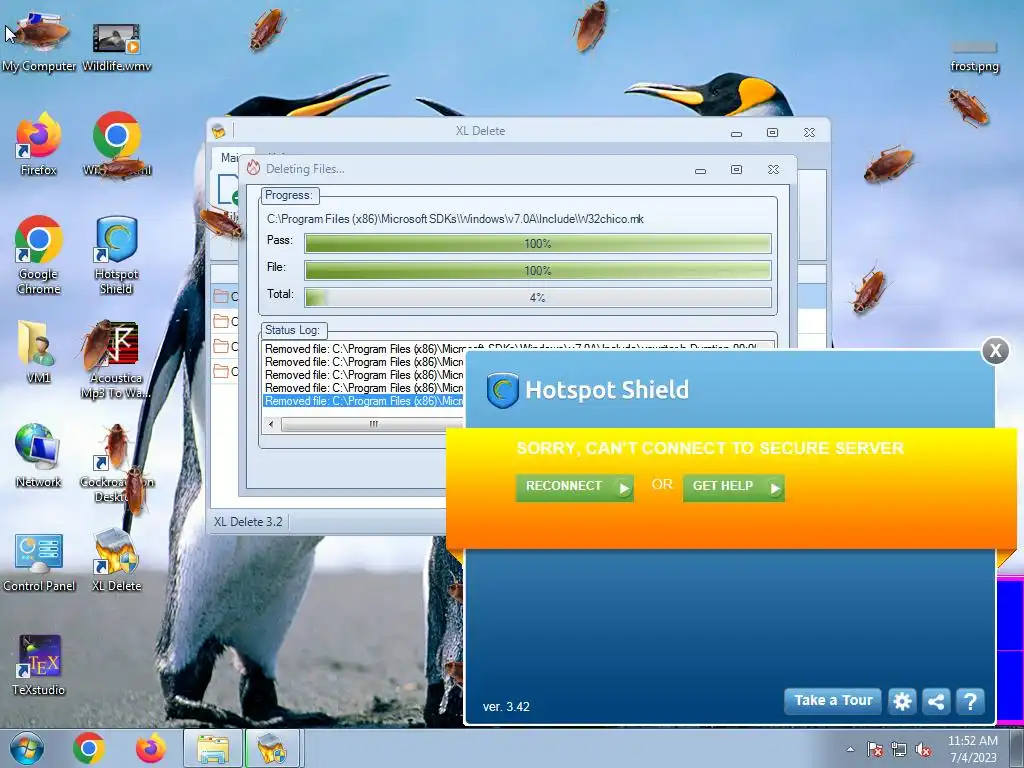Open Hotspot Shield desktop shortcut
The image size is (1024, 768).
click(x=116, y=255)
